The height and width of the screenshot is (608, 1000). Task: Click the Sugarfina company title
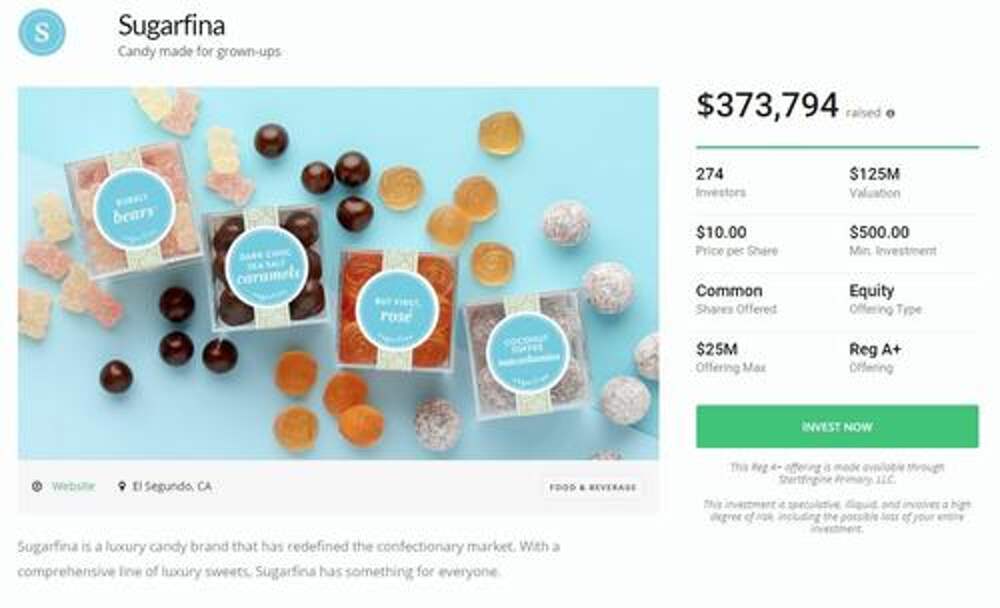pos(171,24)
